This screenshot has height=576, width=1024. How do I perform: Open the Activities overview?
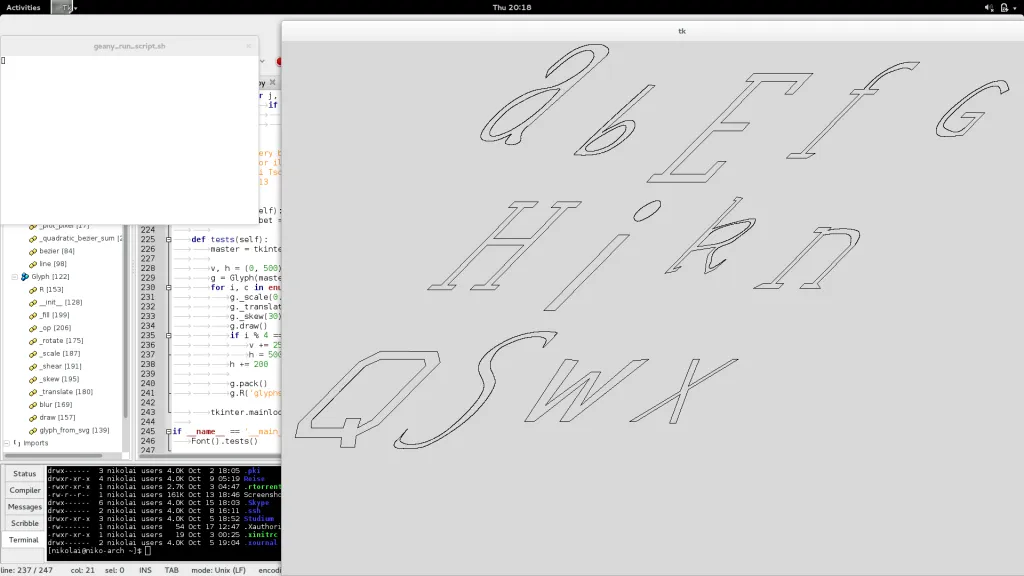pyautogui.click(x=23, y=7)
